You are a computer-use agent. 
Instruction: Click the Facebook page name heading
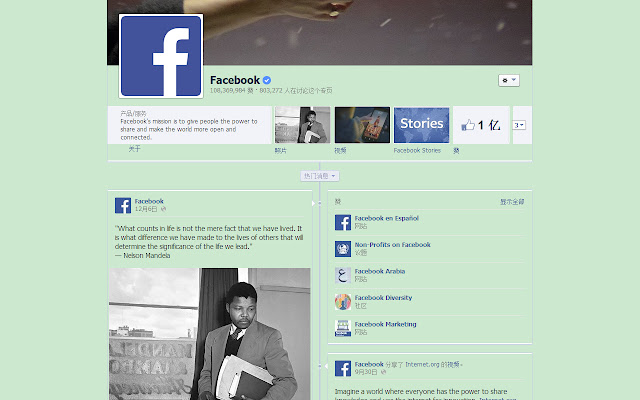(x=235, y=80)
